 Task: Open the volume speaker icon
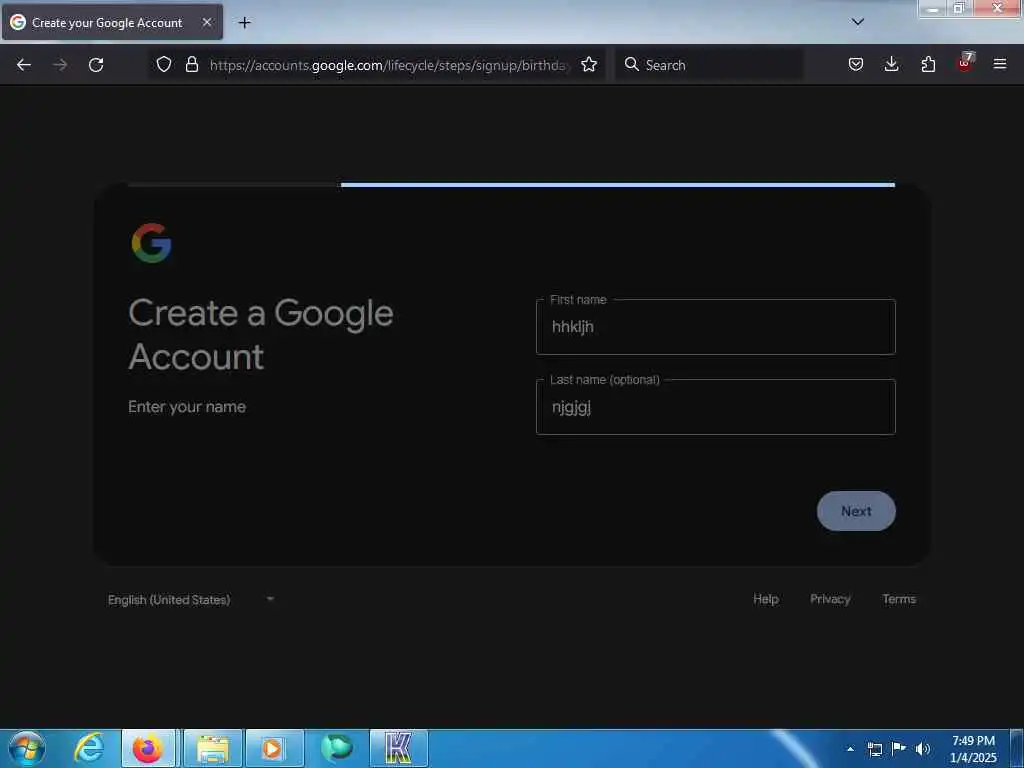(x=923, y=749)
